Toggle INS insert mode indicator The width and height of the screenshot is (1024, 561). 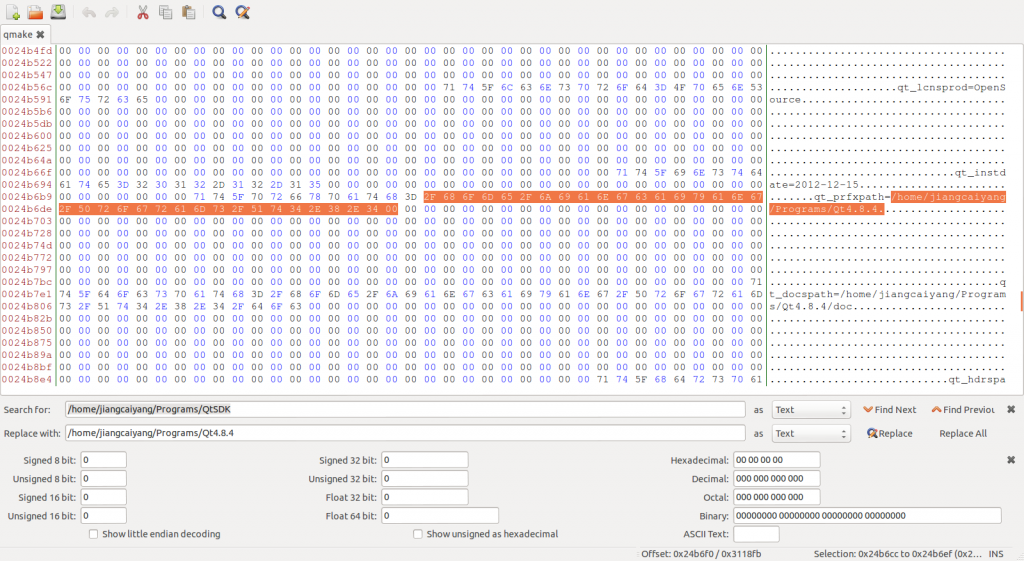[x=996, y=554]
